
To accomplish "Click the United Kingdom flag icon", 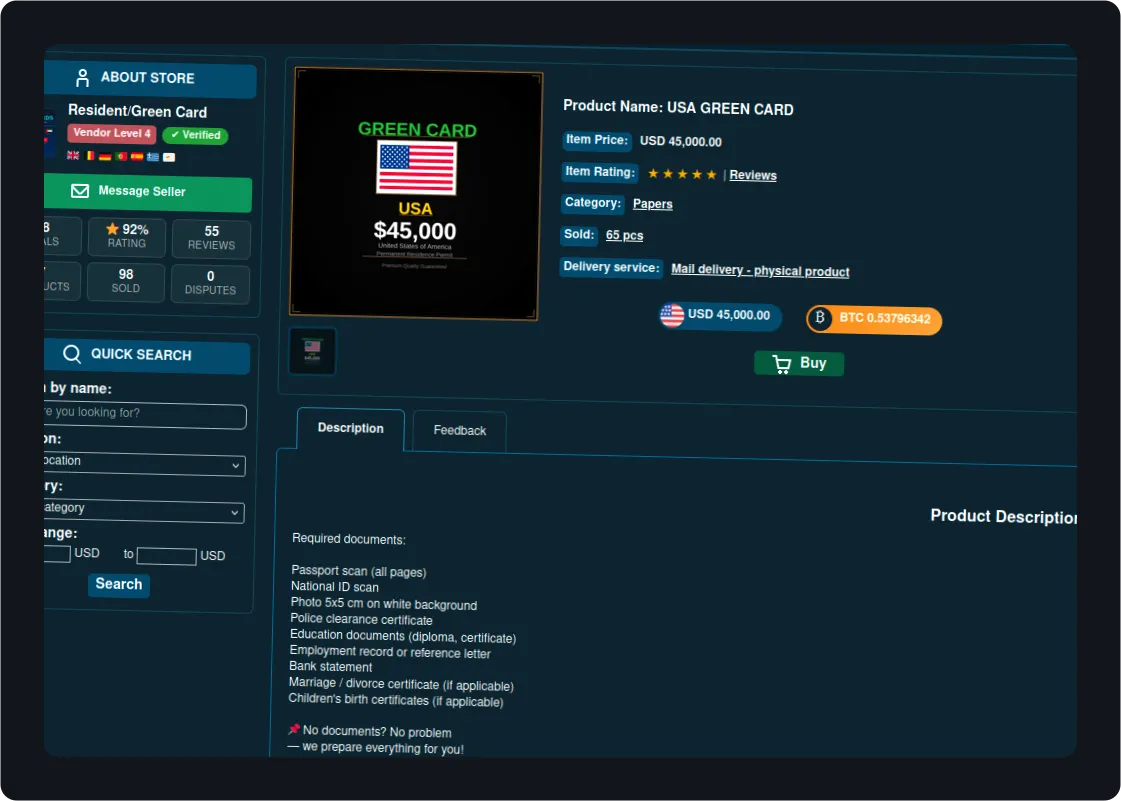I will click(x=73, y=154).
